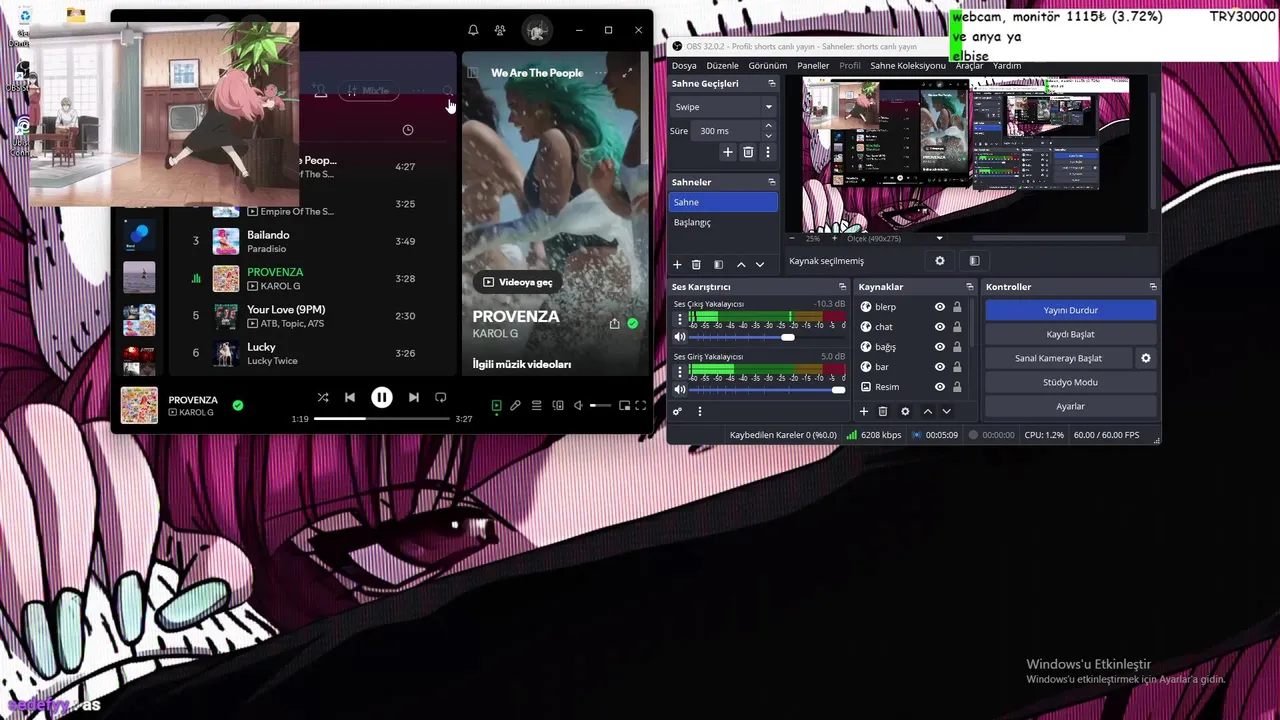Remove the selected OBS scene
Screen dimensions: 1280x720
point(696,264)
